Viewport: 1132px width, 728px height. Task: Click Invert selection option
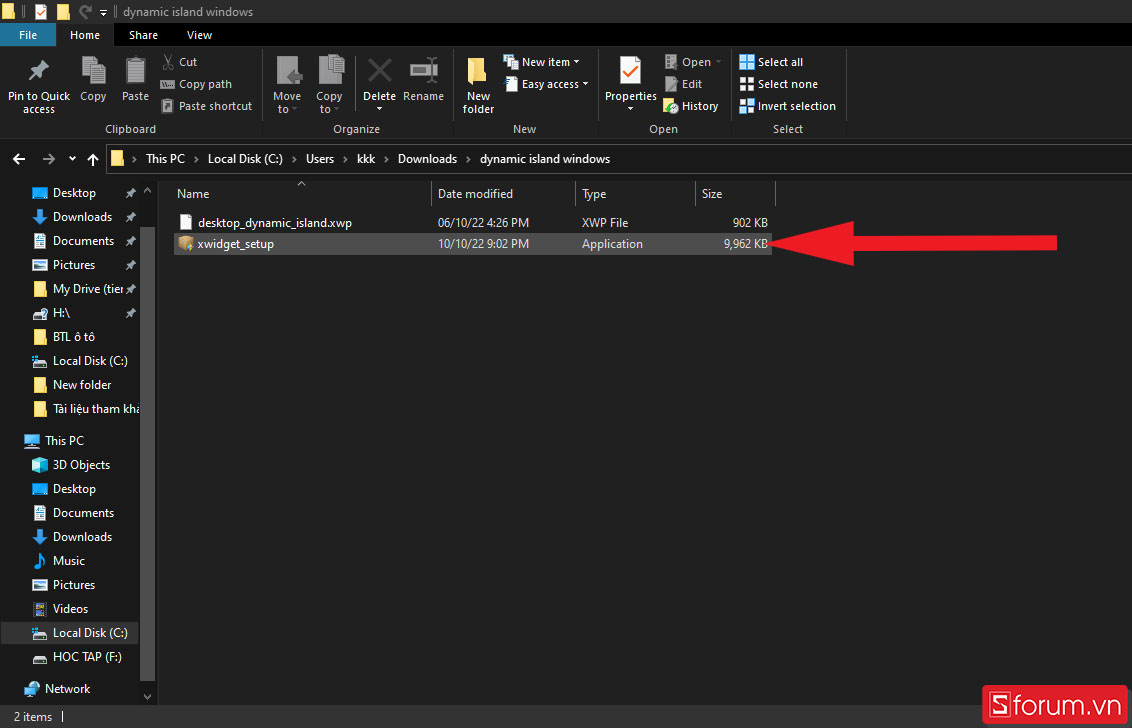787,106
